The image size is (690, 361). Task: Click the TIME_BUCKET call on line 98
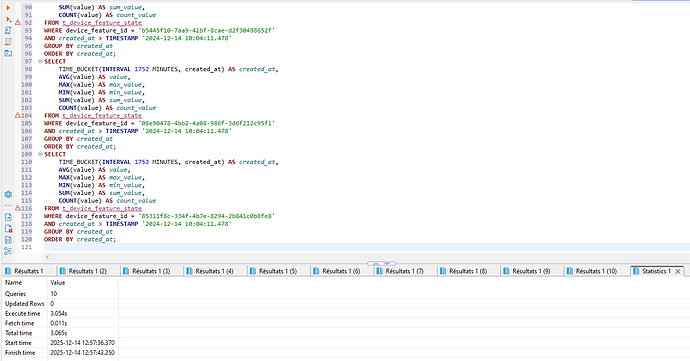(142, 69)
